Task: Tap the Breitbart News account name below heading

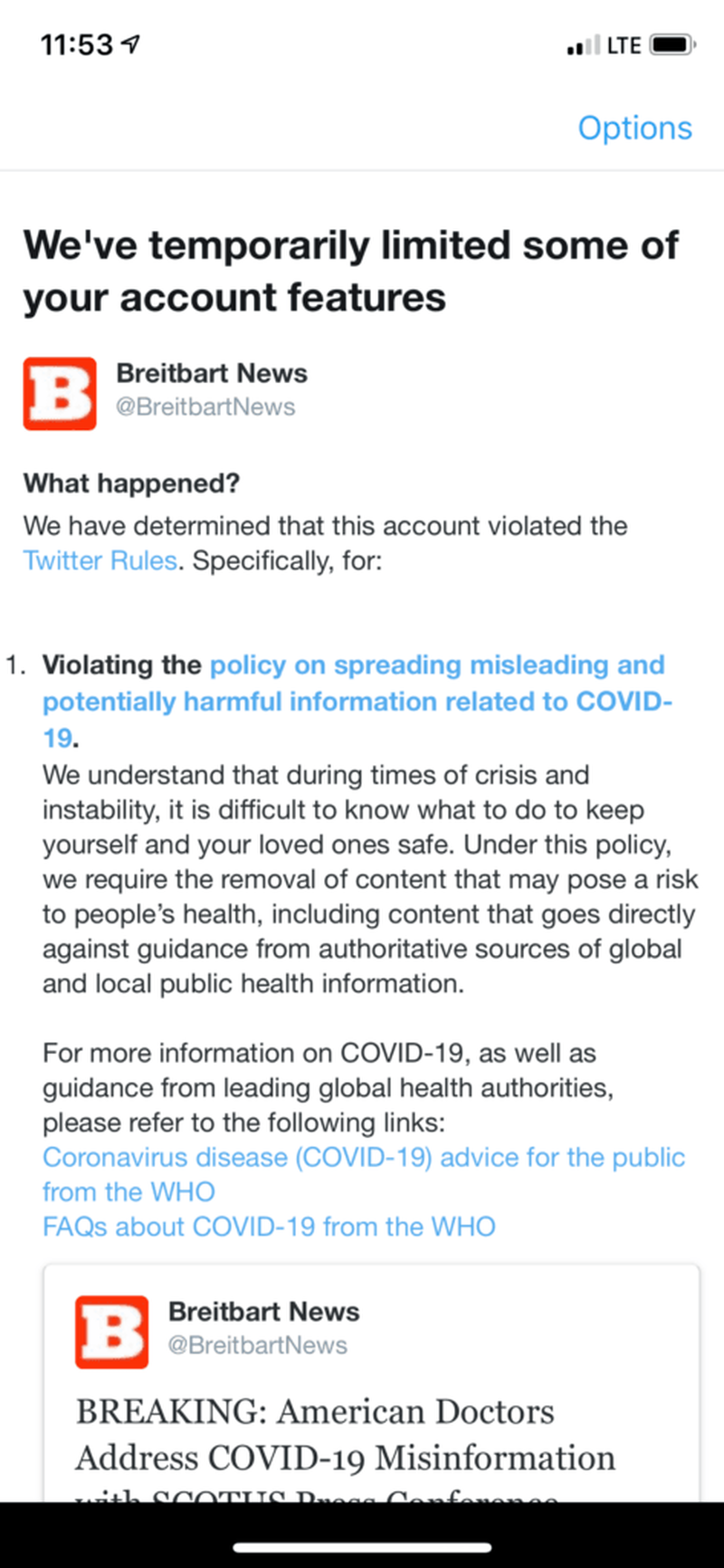Action: coord(212,373)
